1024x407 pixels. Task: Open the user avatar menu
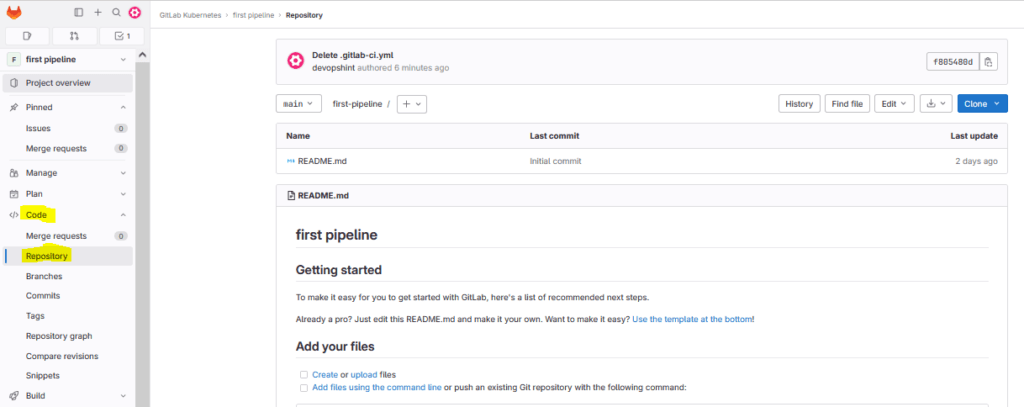pos(135,12)
